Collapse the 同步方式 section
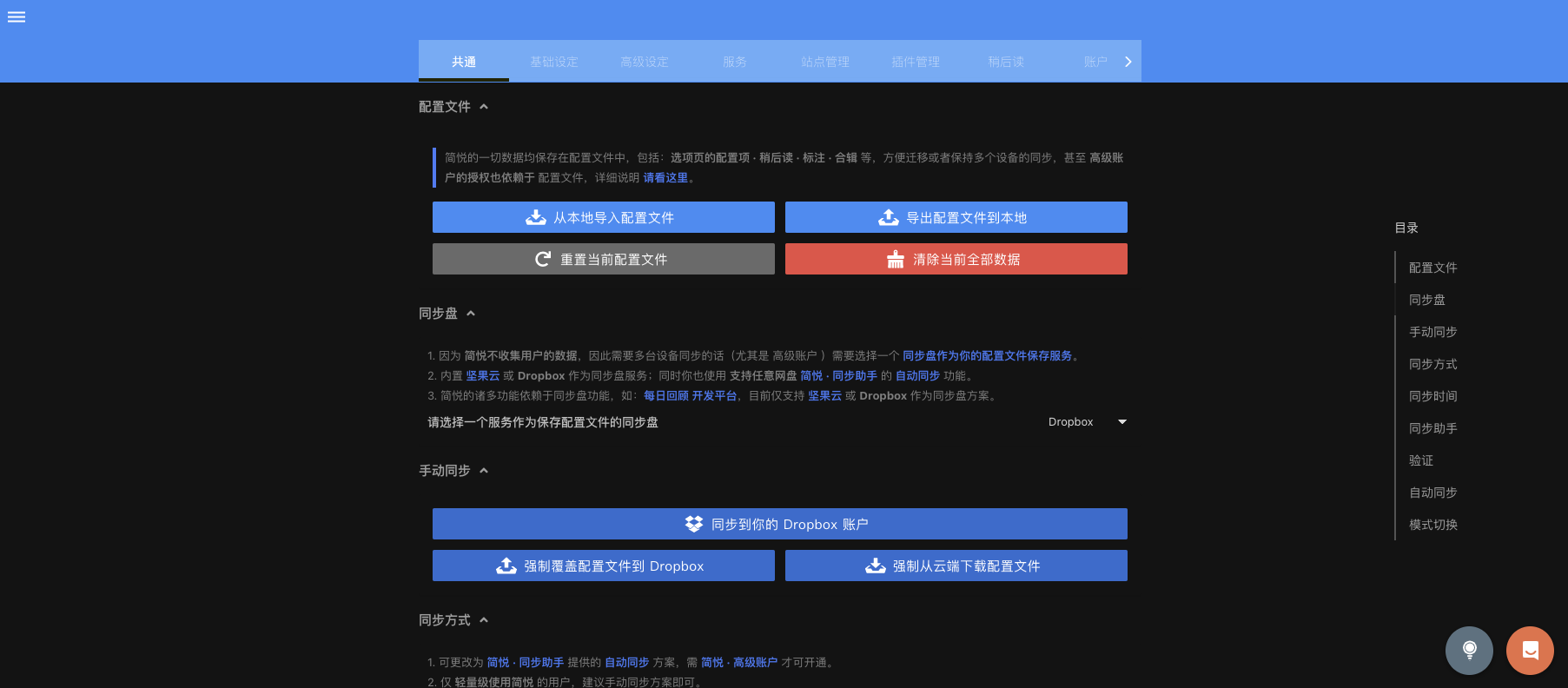Screen dimensions: 1568x688 click(x=484, y=620)
